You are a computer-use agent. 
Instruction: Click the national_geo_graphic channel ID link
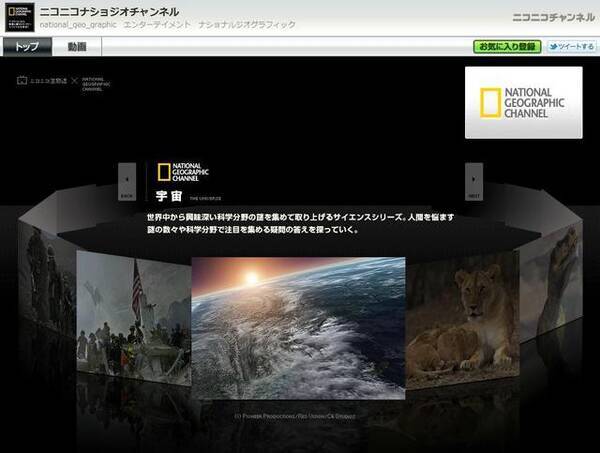80,26
